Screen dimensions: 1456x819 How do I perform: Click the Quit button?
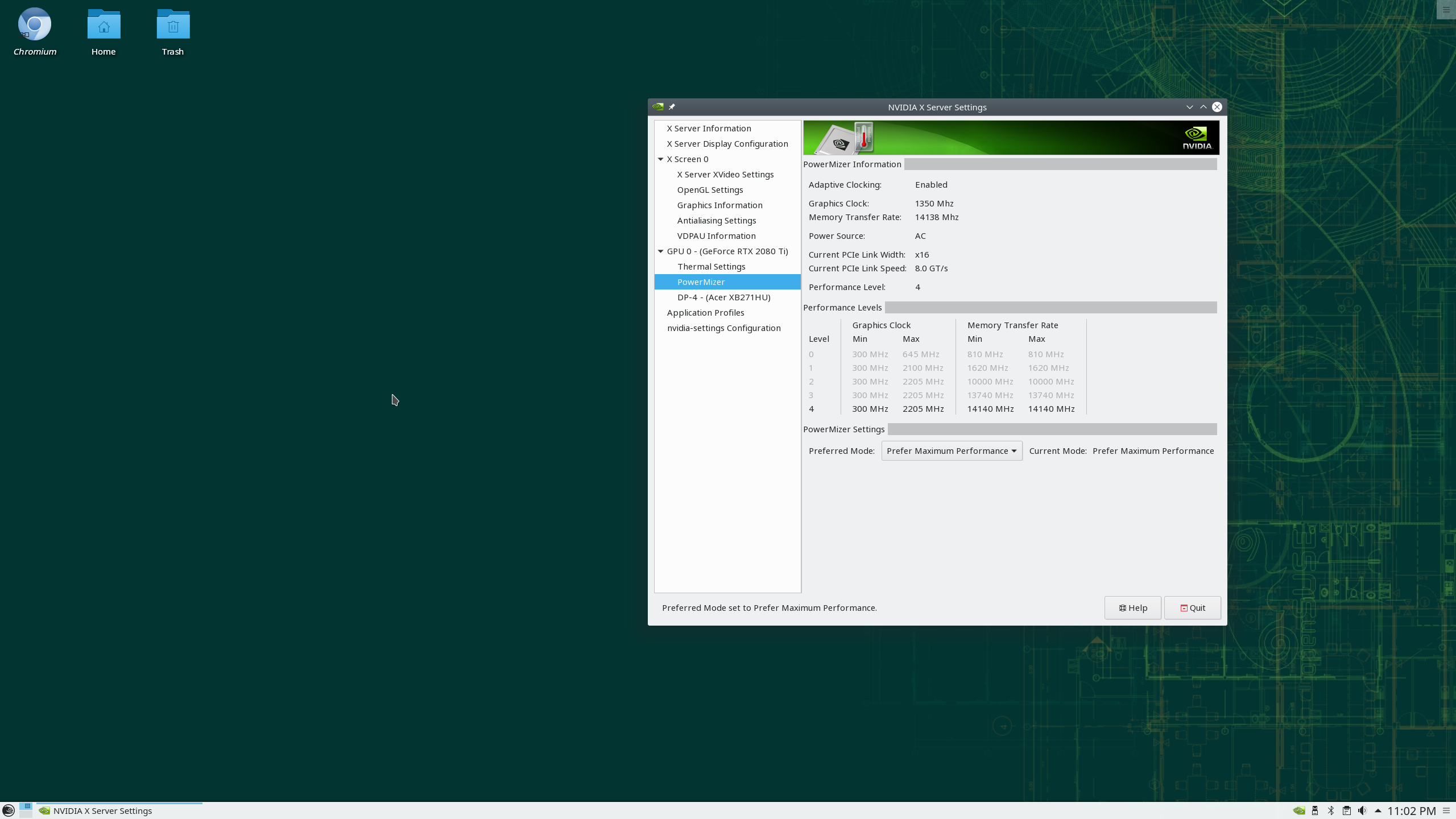[1192, 608]
